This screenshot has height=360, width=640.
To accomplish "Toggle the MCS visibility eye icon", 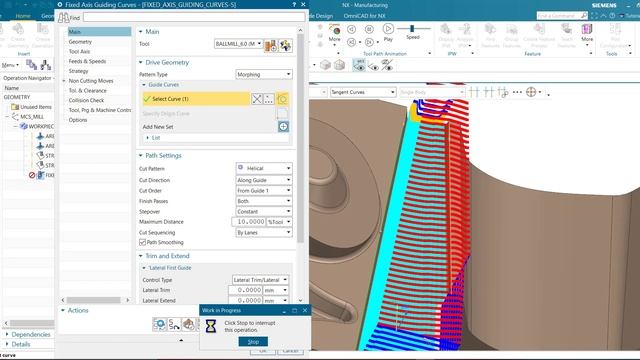I will pos(359,65).
